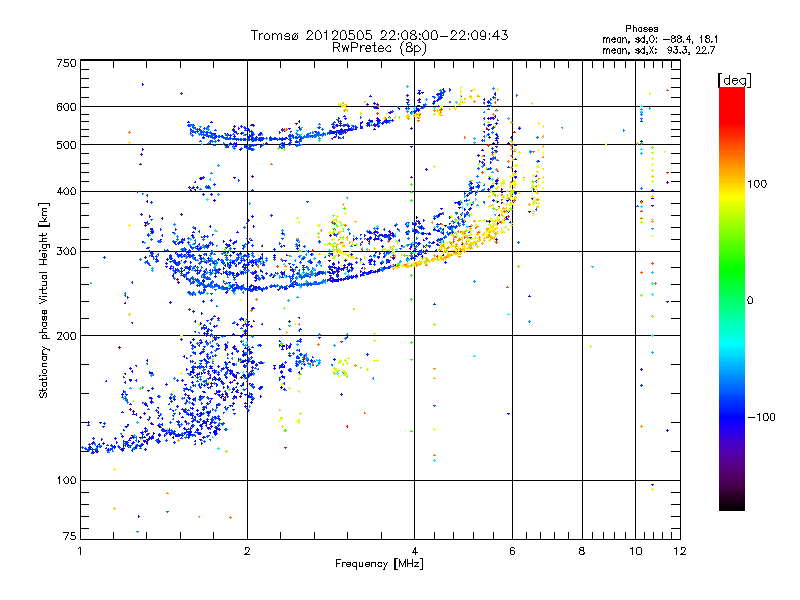Image resolution: width=800 pixels, height=600 pixels.
Task: Click the 'Stationary phase Virtual Height [km]' axis title
Action: pos(44,300)
